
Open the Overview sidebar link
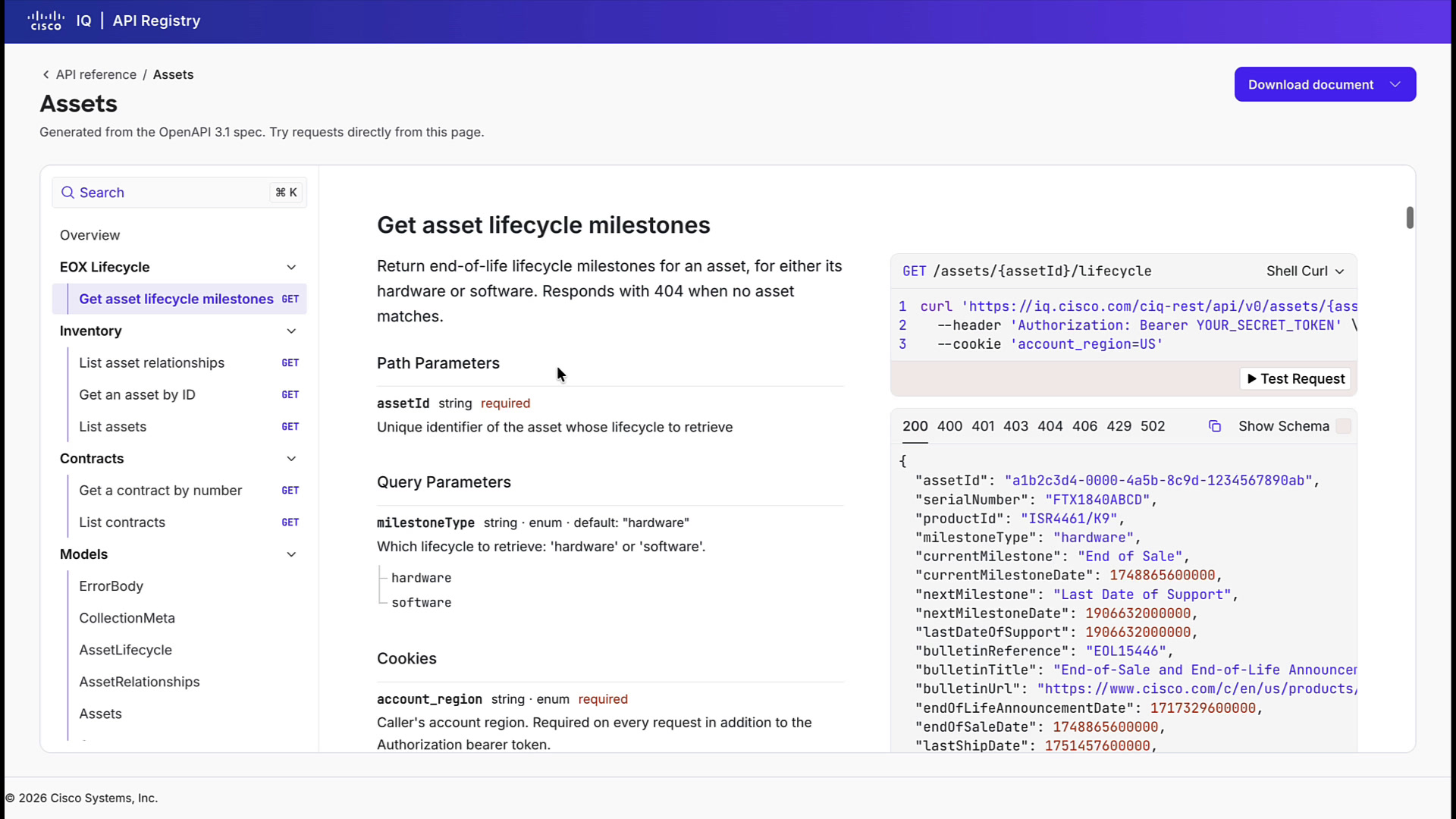point(89,235)
